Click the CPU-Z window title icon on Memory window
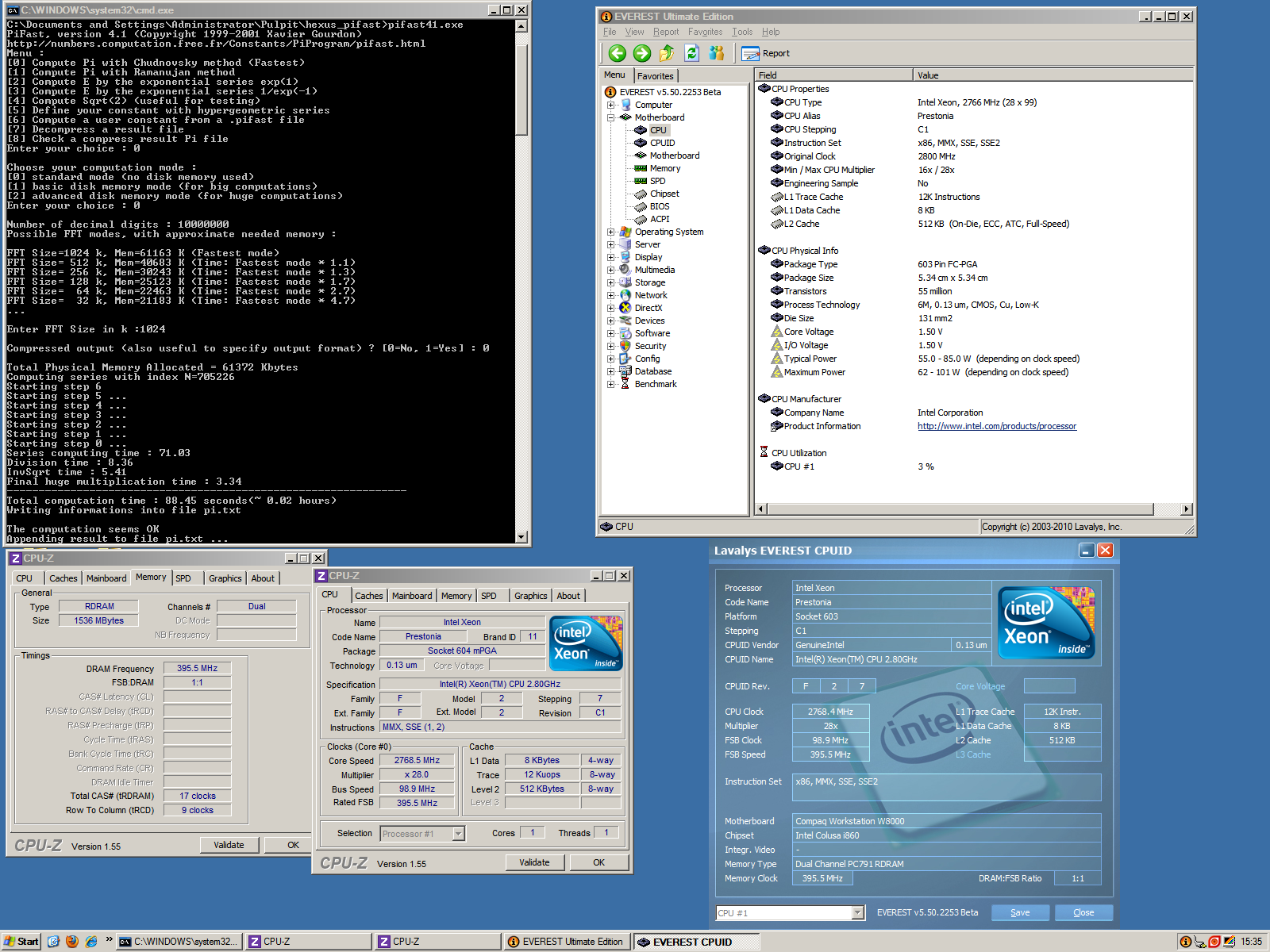Image resolution: width=1270 pixels, height=952 pixels. point(15,559)
